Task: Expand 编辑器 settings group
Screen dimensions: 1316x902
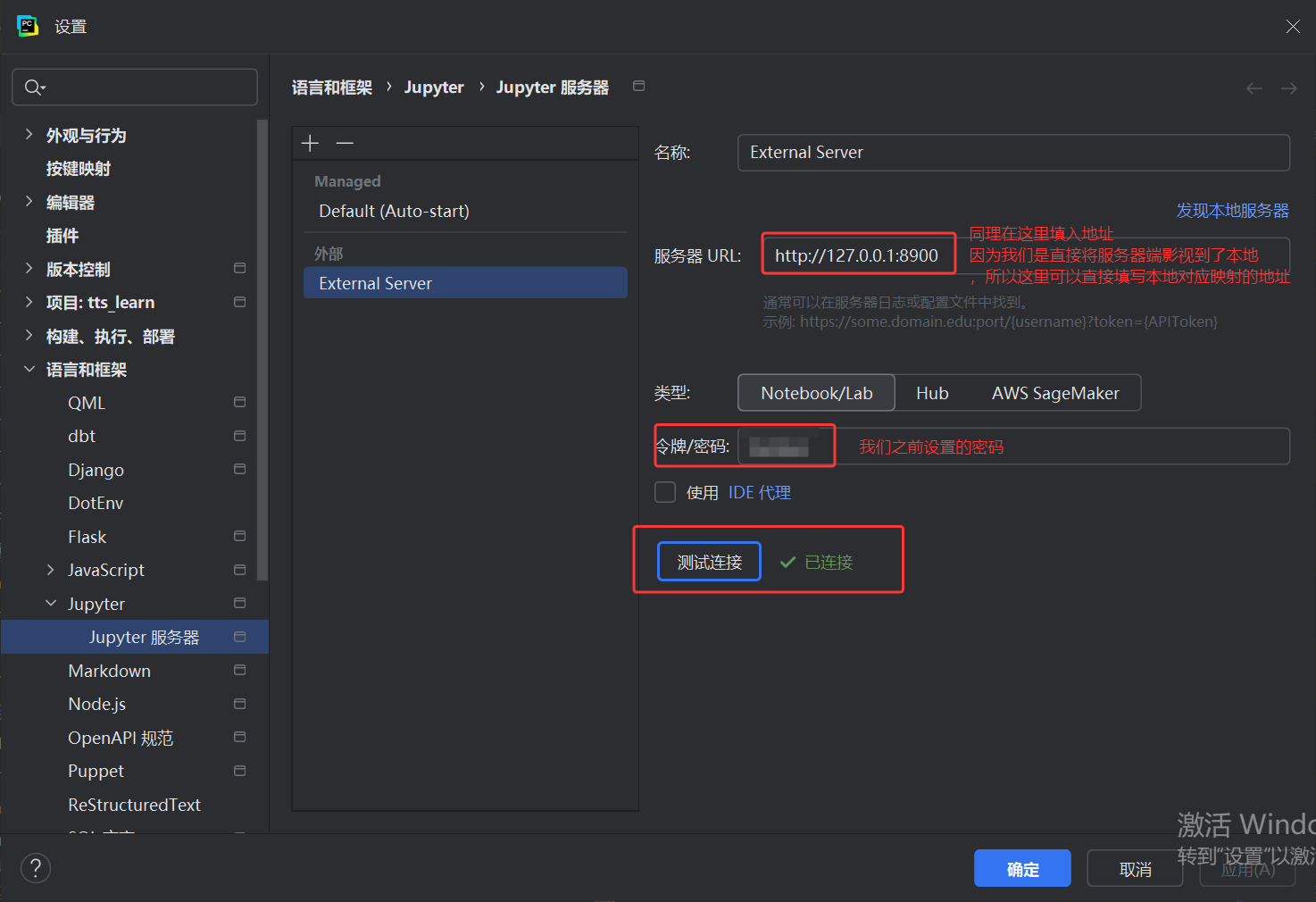Action: tap(29, 202)
